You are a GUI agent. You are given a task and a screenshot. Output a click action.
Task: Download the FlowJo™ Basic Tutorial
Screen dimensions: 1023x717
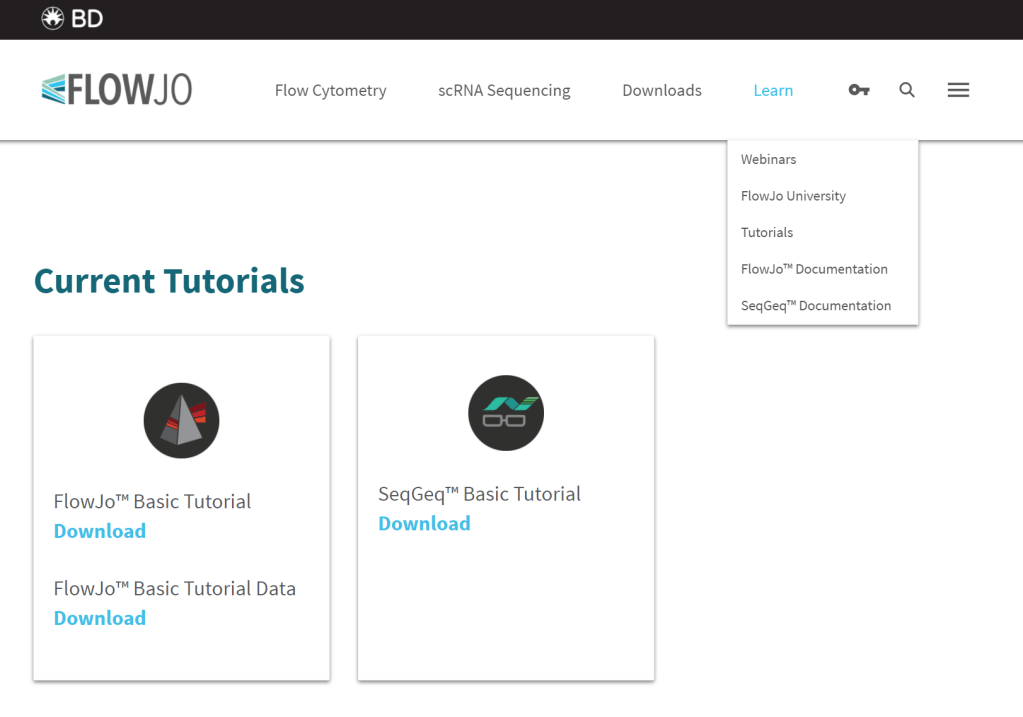click(100, 531)
